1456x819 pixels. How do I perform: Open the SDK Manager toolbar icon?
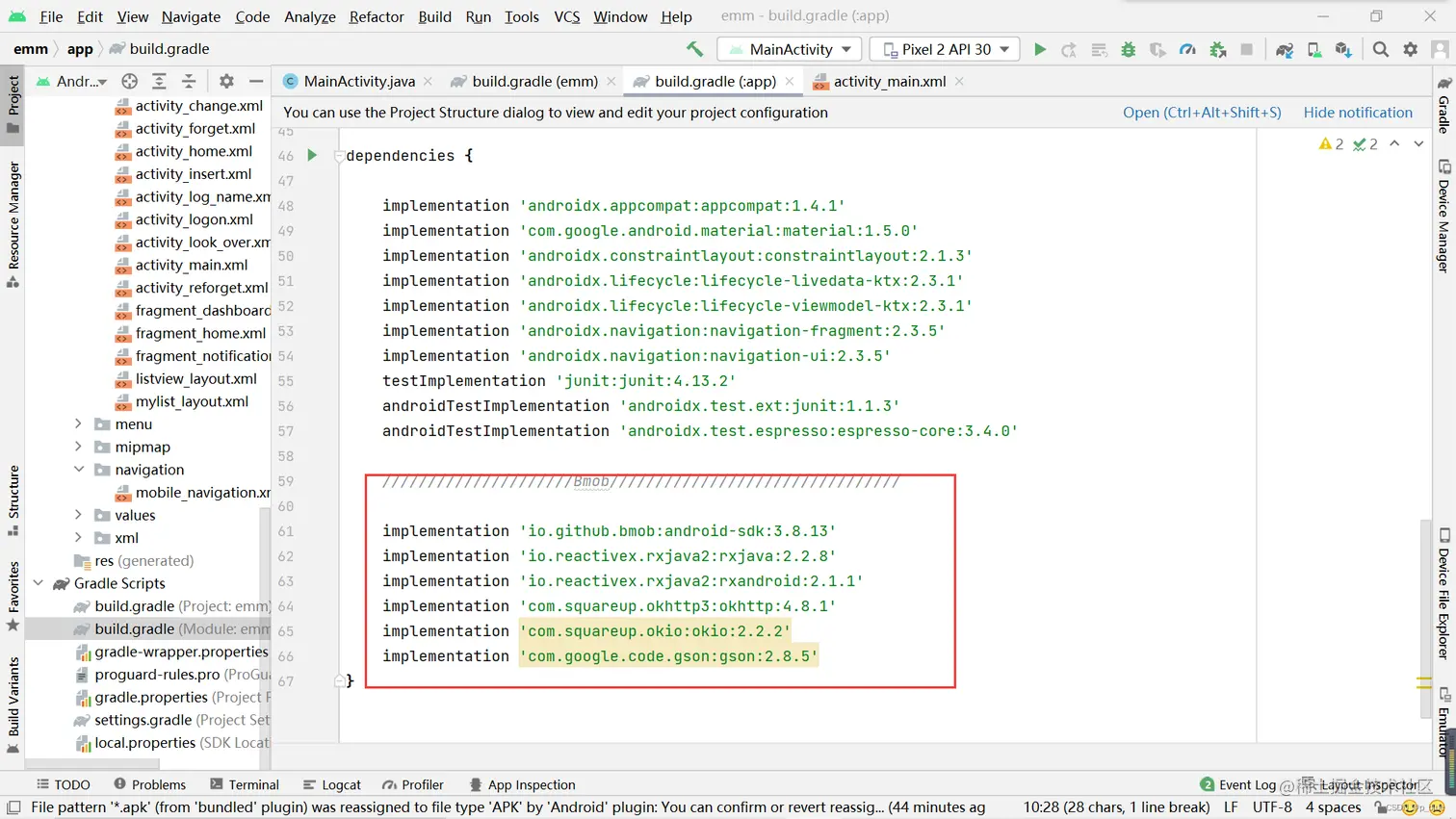pyautogui.click(x=1344, y=49)
